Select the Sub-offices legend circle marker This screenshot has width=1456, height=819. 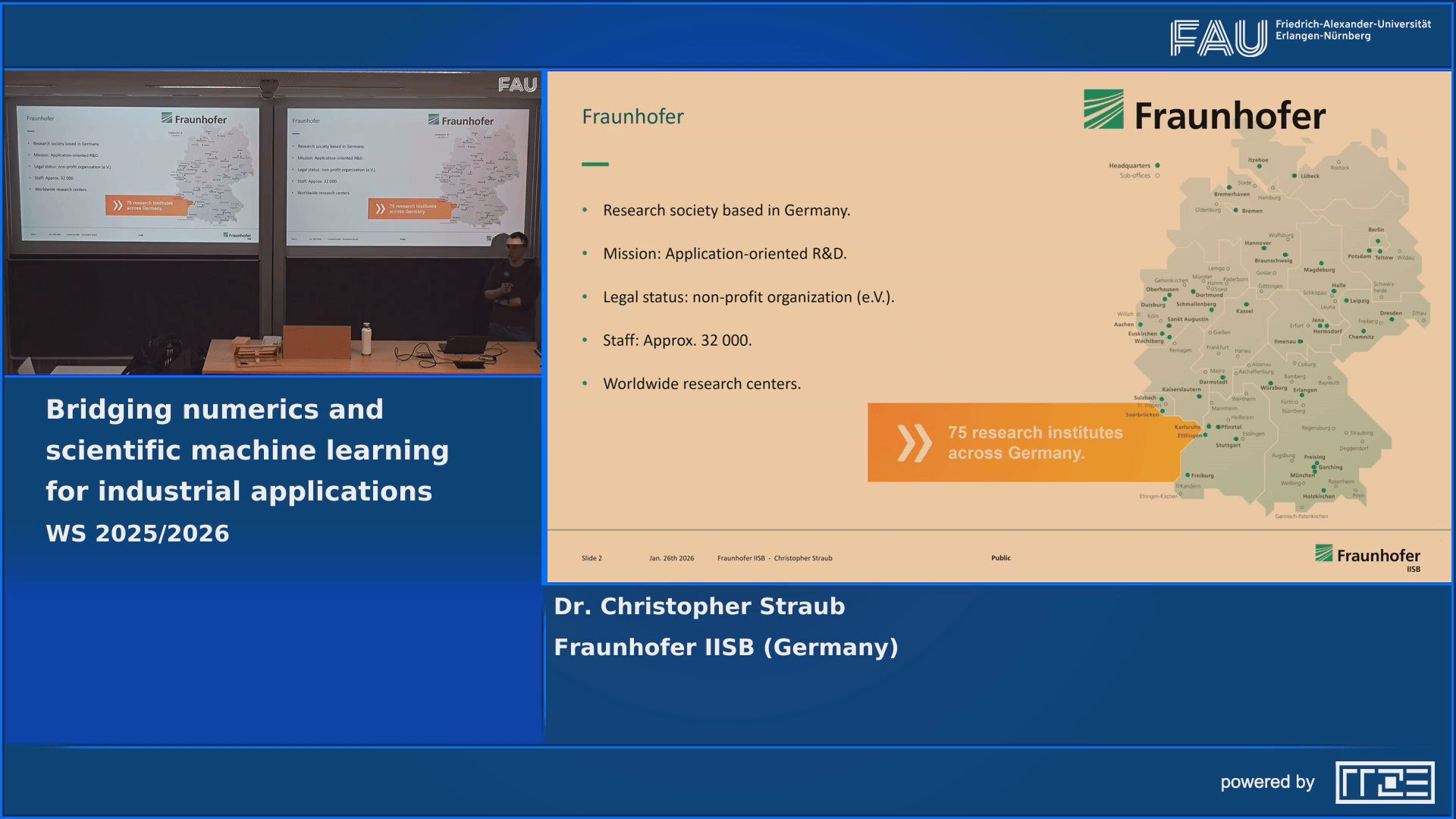click(x=1159, y=175)
